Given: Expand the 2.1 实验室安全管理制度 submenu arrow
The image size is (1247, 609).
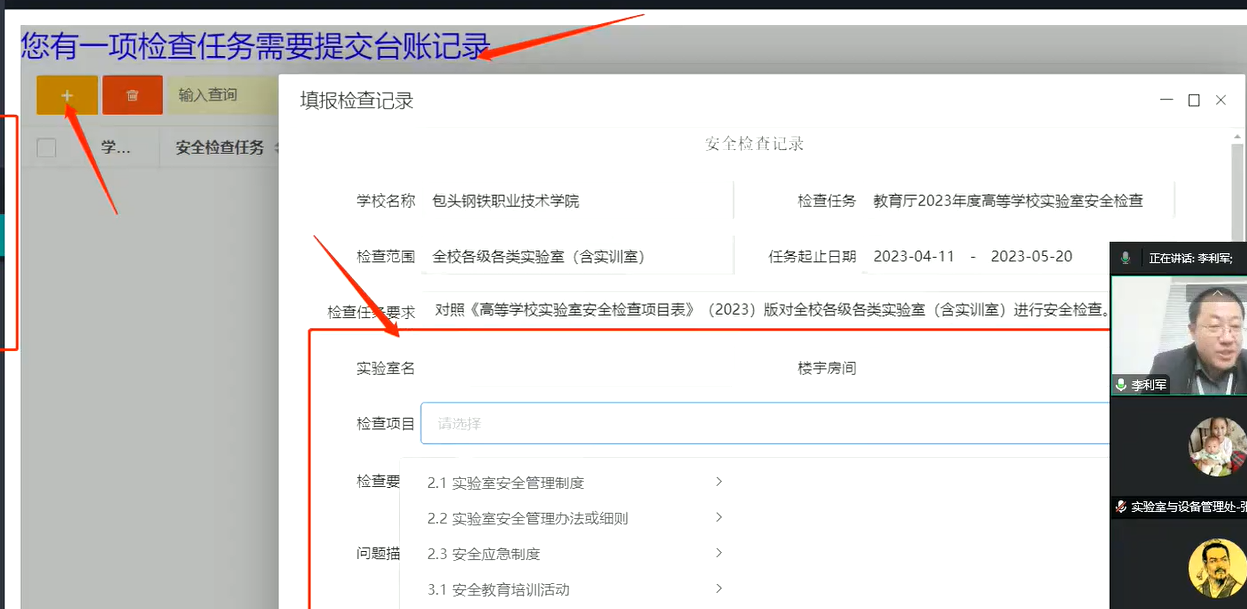Looking at the screenshot, I should click(719, 482).
